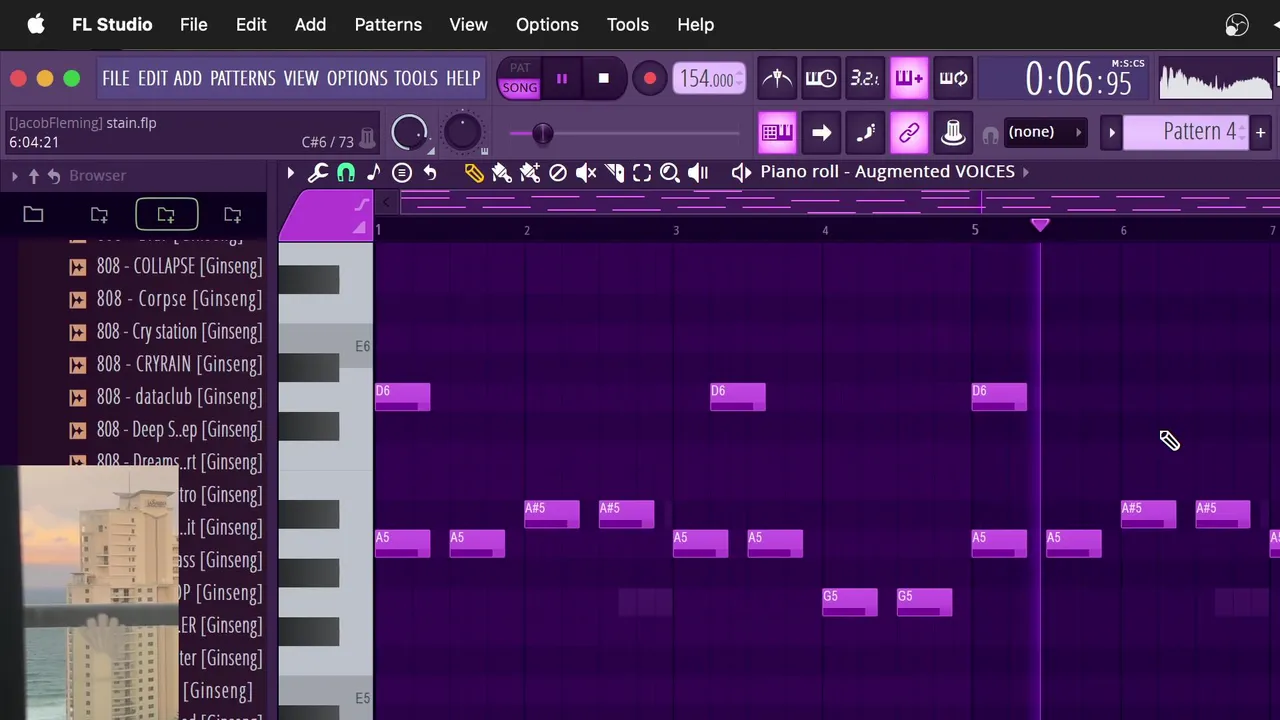1280x720 pixels.
Task: Select the outlined folder tab in Browser
Action: tap(166, 215)
